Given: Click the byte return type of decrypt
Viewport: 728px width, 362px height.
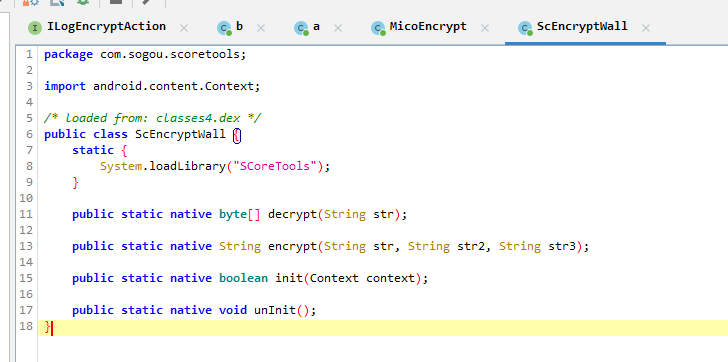Looking at the screenshot, I should pyautogui.click(x=233, y=214).
